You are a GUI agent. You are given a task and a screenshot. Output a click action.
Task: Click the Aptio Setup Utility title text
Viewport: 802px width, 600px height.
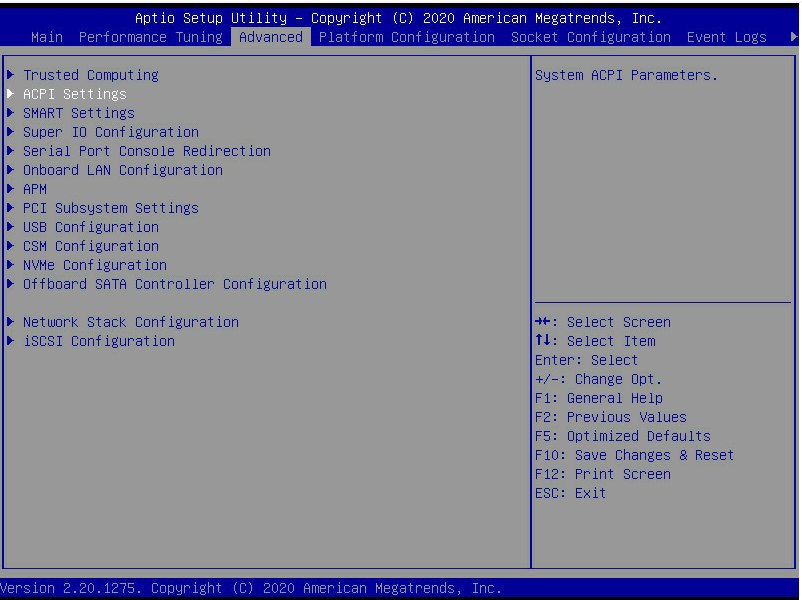[398, 18]
